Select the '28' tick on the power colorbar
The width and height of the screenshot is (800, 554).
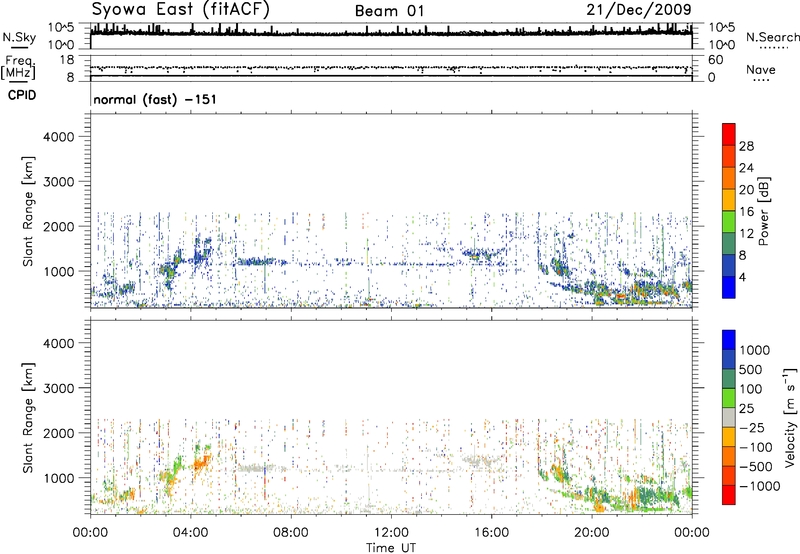point(746,146)
